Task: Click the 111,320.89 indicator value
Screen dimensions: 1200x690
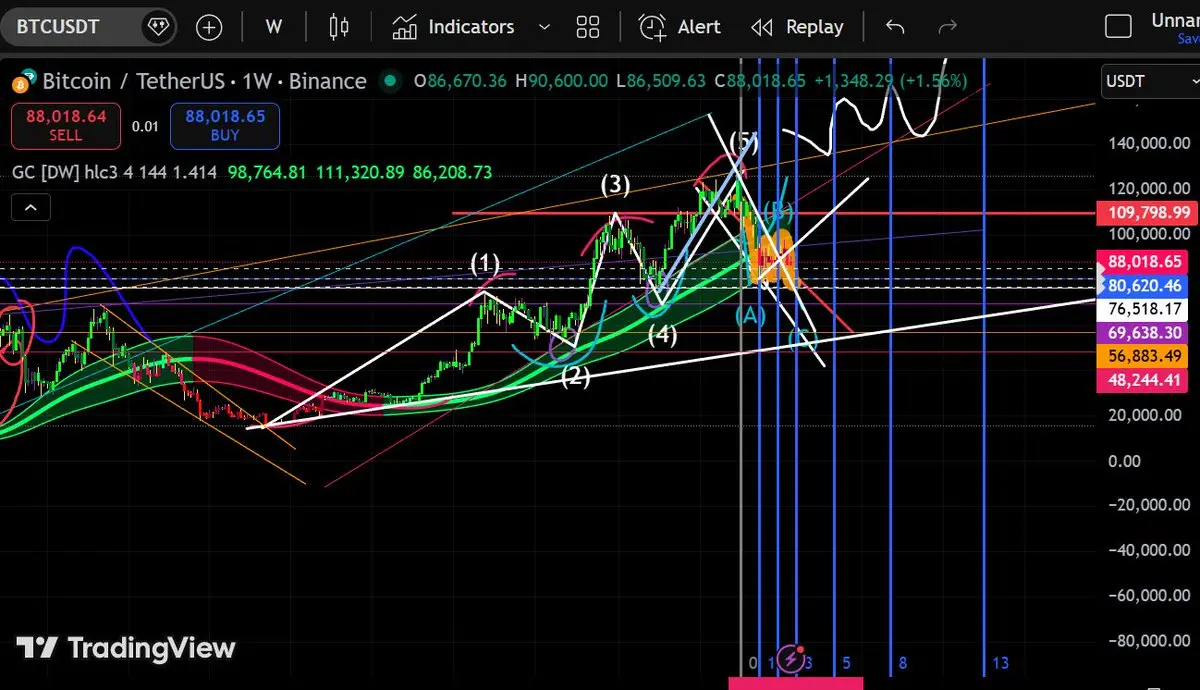Action: click(360, 172)
